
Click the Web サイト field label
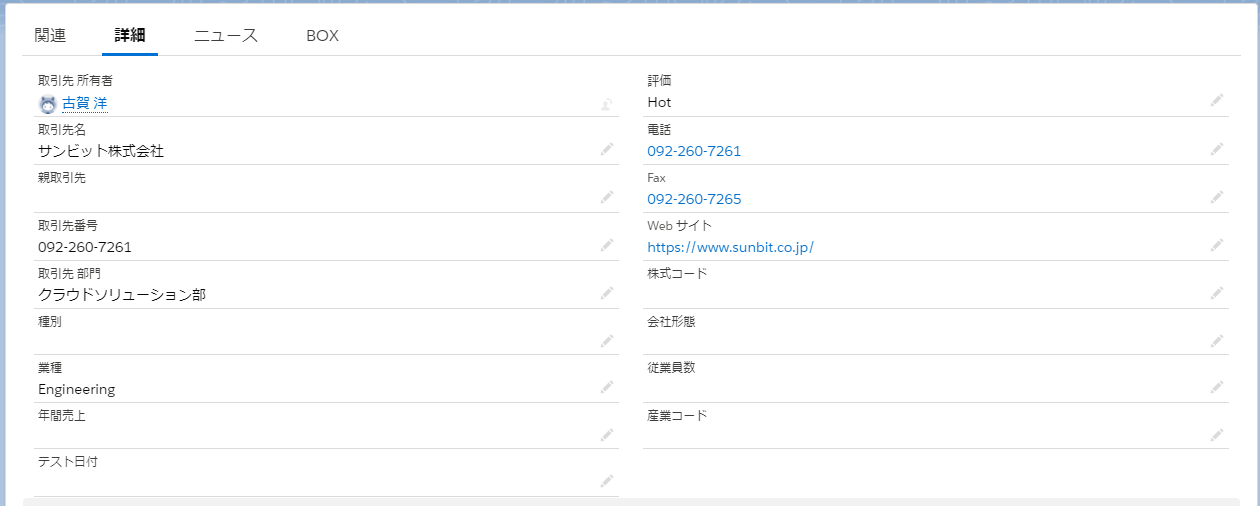(679, 226)
